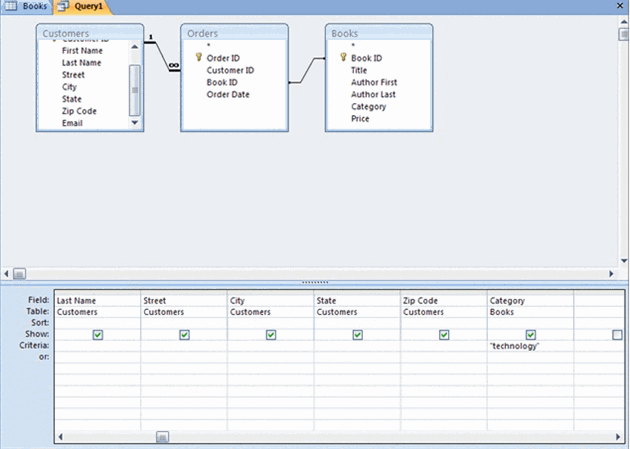Click the Customers table title bar
This screenshot has height=449, width=630.
coord(90,33)
